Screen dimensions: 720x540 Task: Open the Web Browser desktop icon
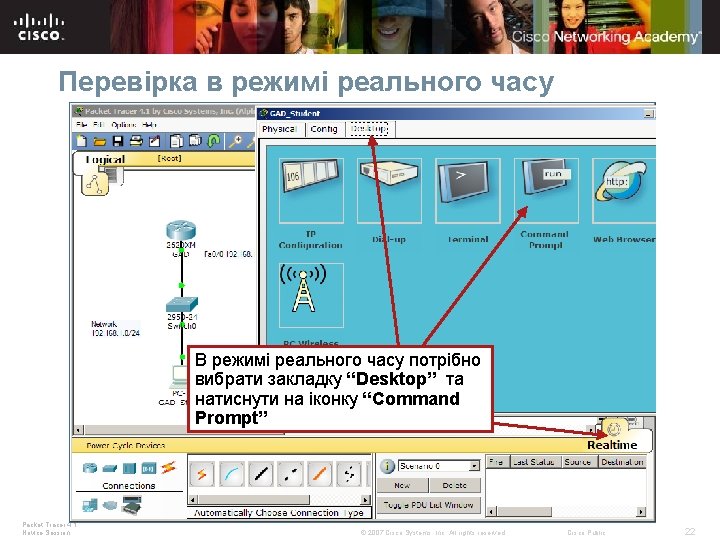624,190
